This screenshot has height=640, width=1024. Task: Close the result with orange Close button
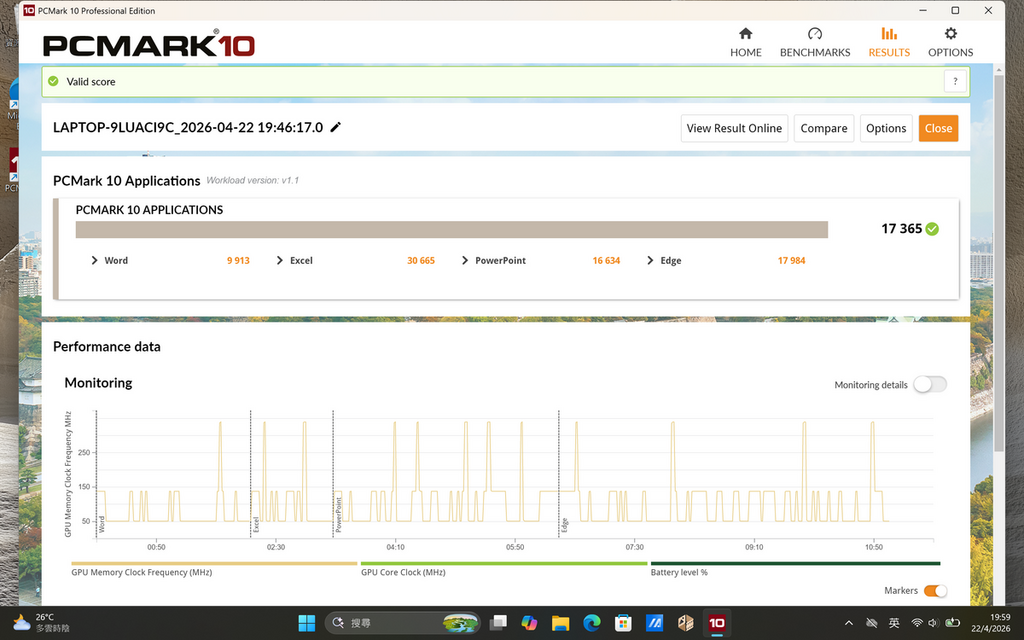tap(938, 128)
